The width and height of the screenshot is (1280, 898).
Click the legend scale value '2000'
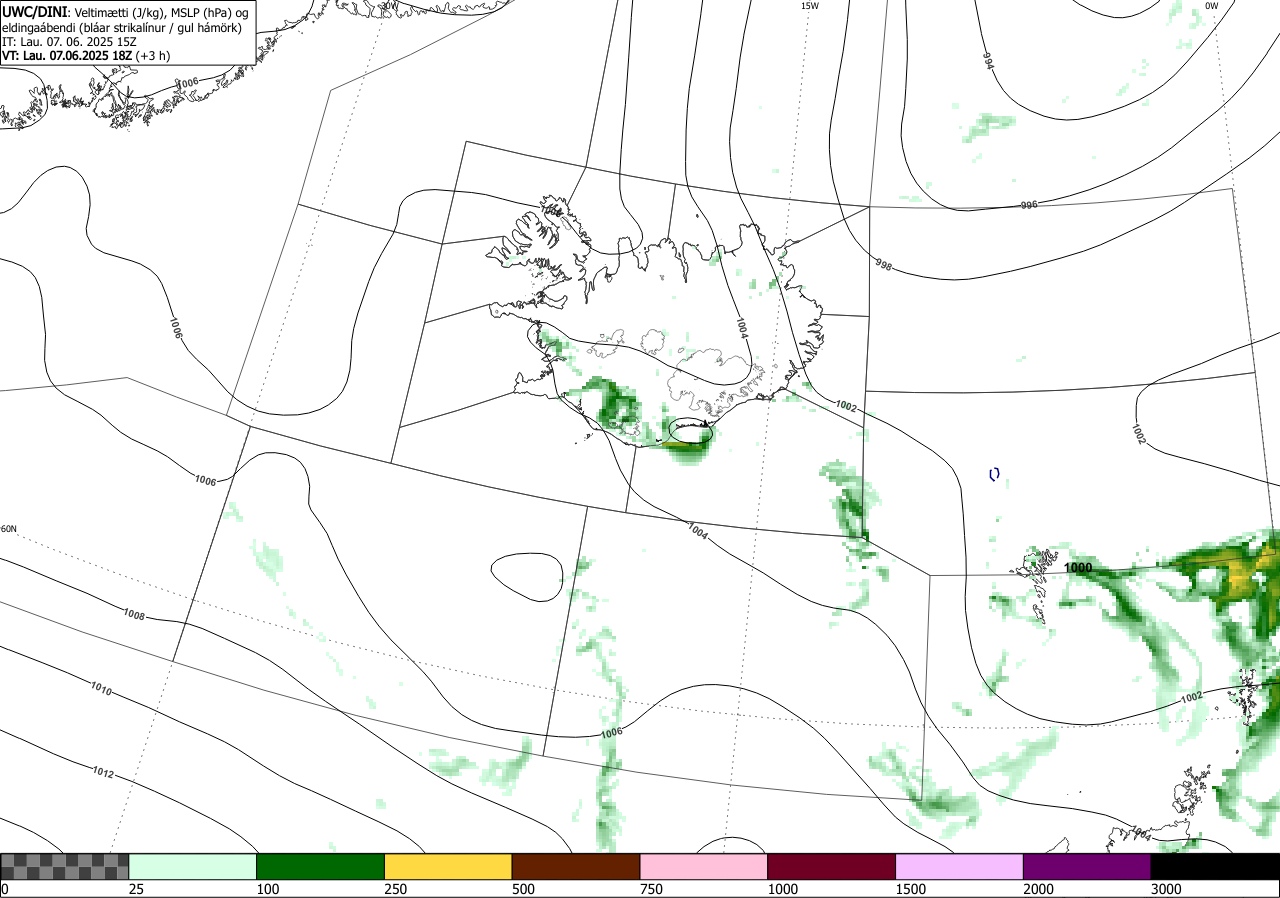[1039, 889]
